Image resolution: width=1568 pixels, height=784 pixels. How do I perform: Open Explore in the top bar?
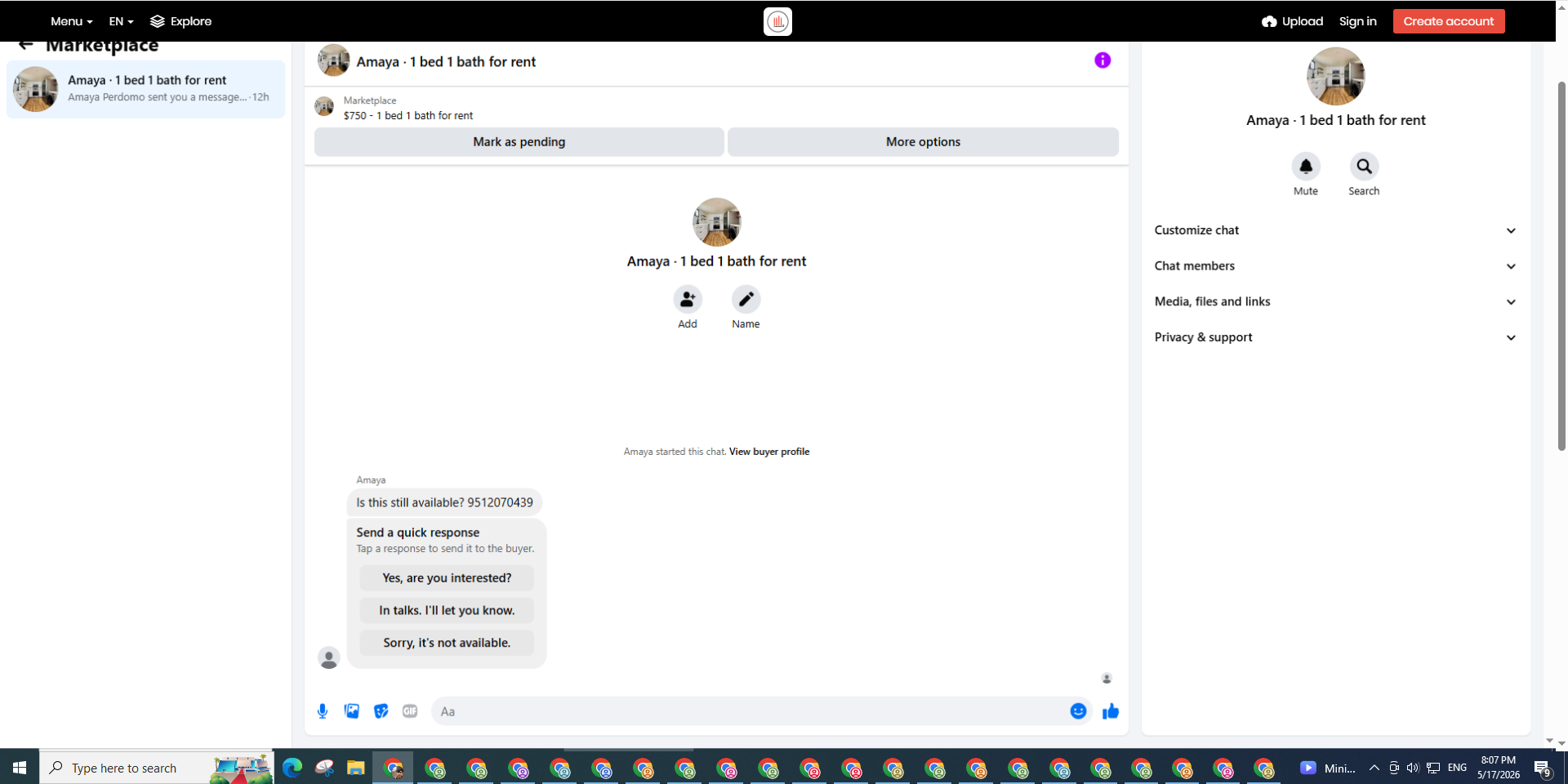coord(181,21)
